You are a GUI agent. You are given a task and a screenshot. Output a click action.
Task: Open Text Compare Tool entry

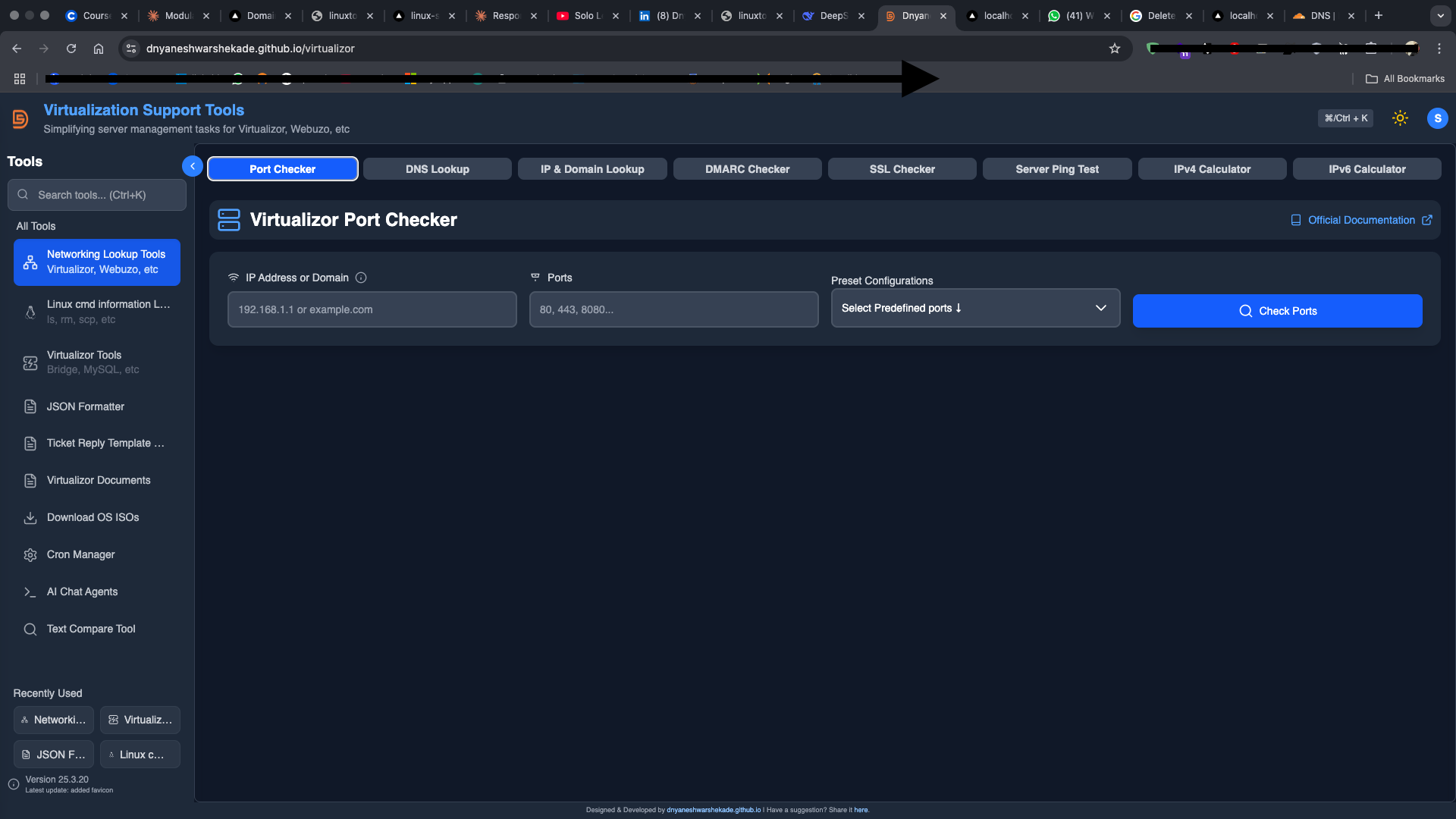coord(97,629)
